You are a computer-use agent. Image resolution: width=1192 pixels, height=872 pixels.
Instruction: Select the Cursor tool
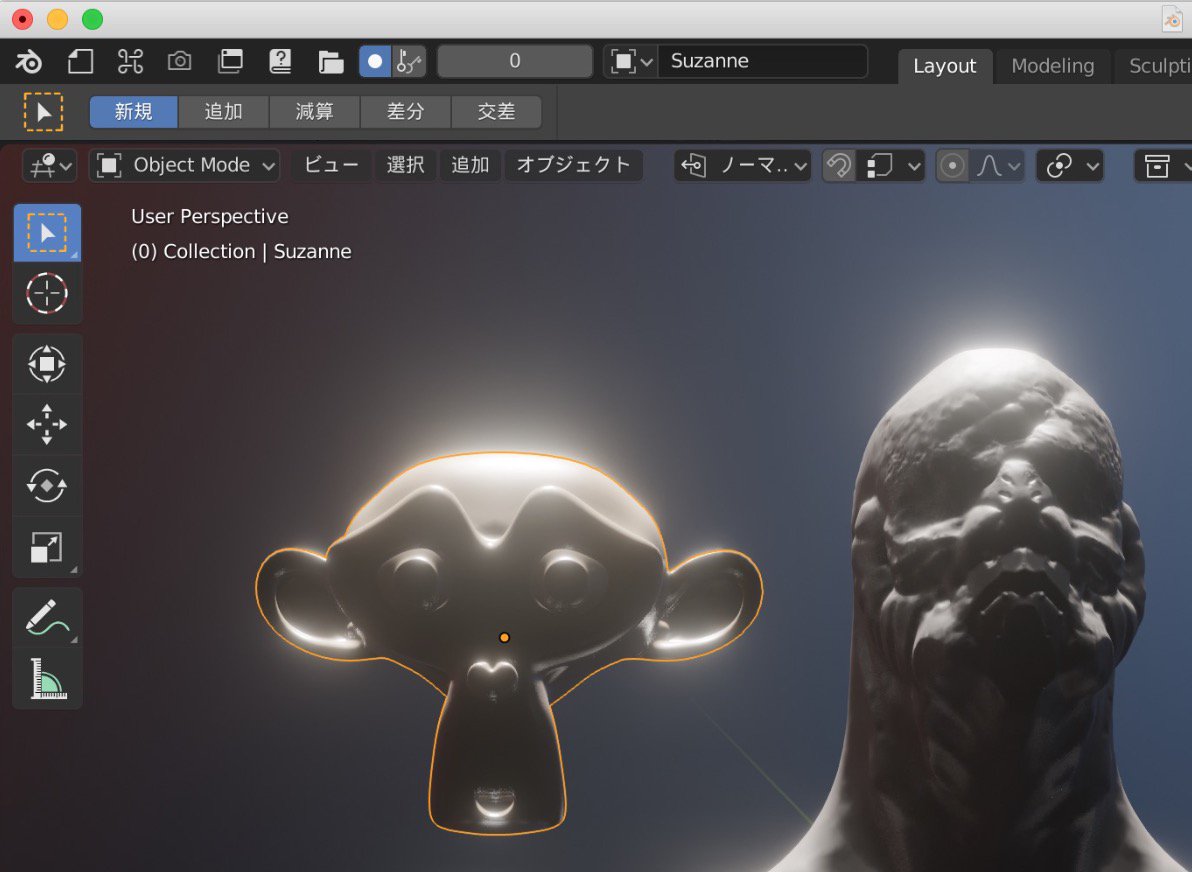coord(47,293)
